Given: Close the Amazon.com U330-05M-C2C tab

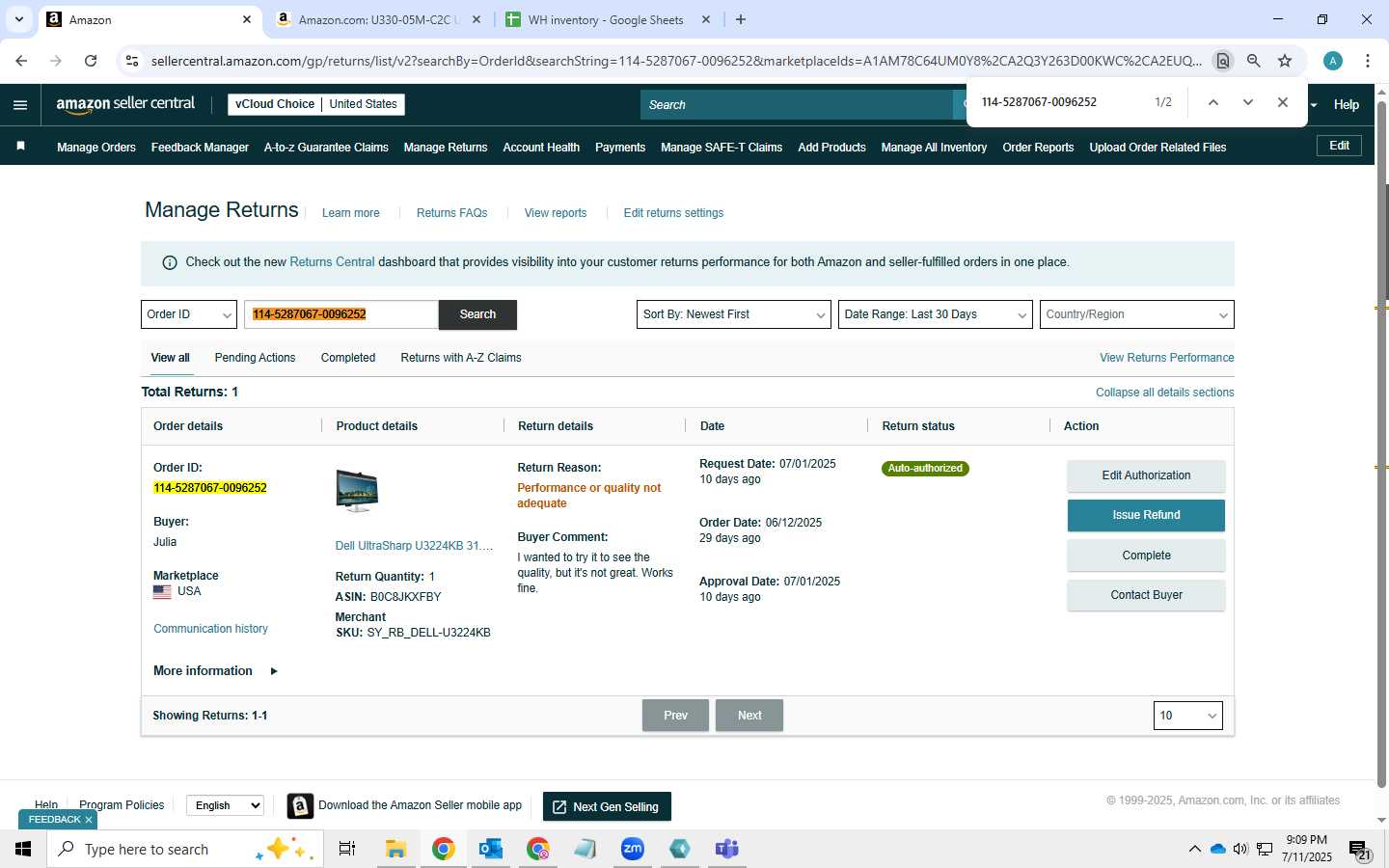Looking at the screenshot, I should (x=477, y=19).
